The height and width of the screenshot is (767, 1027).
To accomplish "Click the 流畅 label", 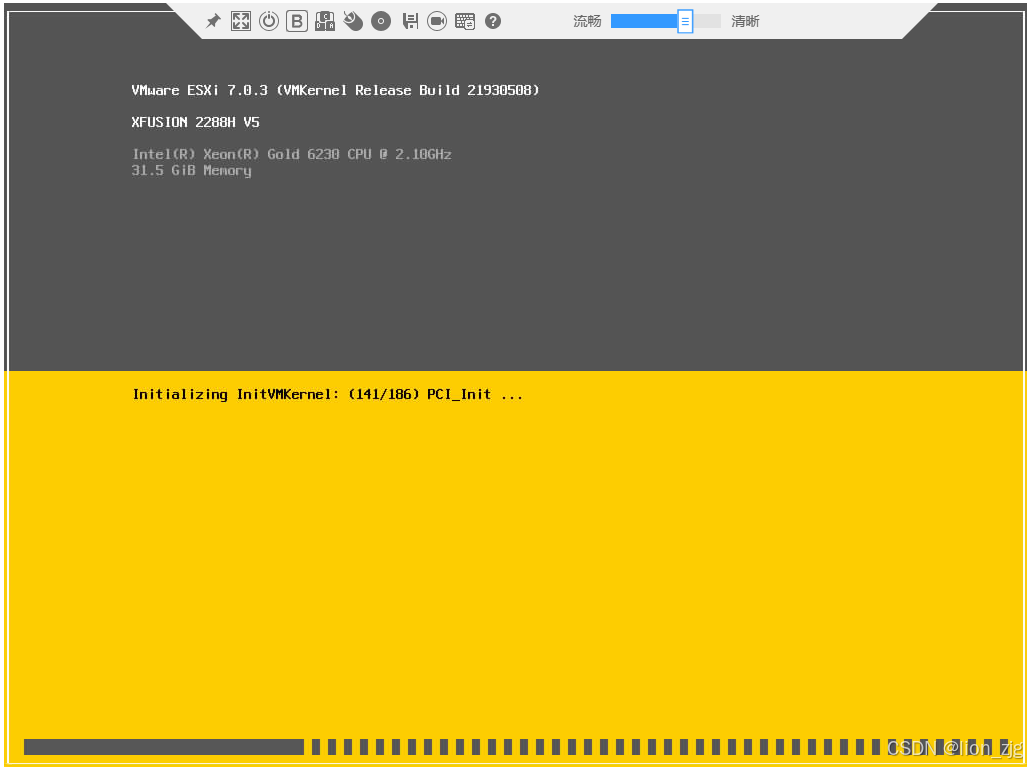I will tap(587, 21).
